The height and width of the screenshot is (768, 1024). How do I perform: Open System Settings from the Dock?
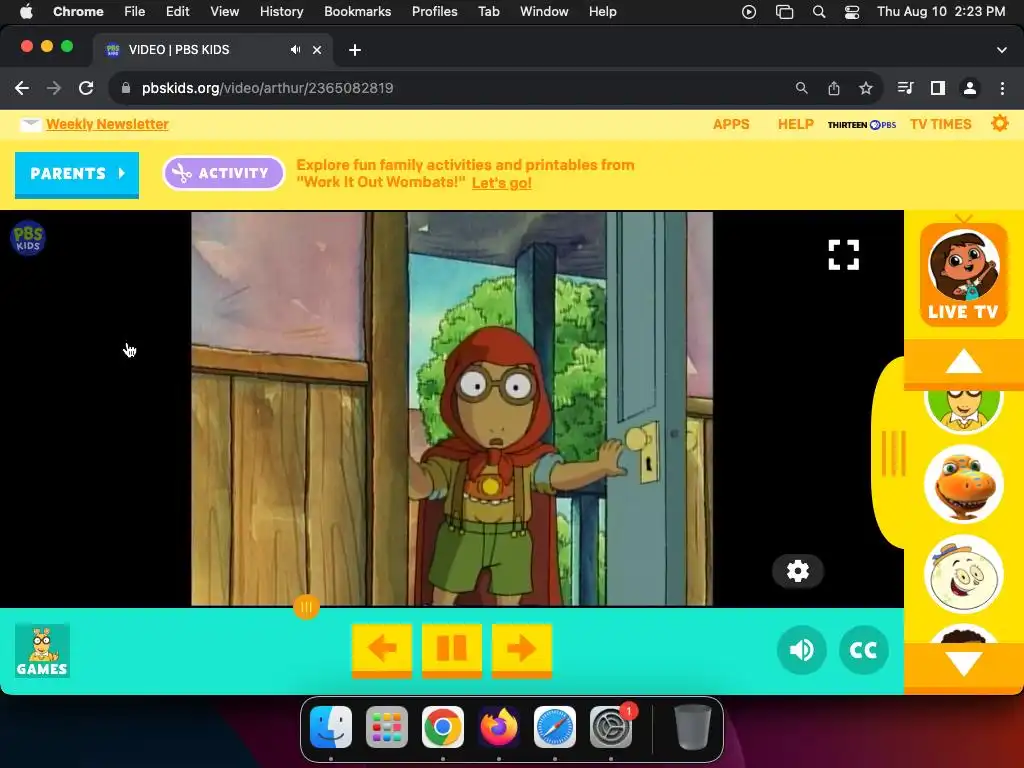point(611,727)
